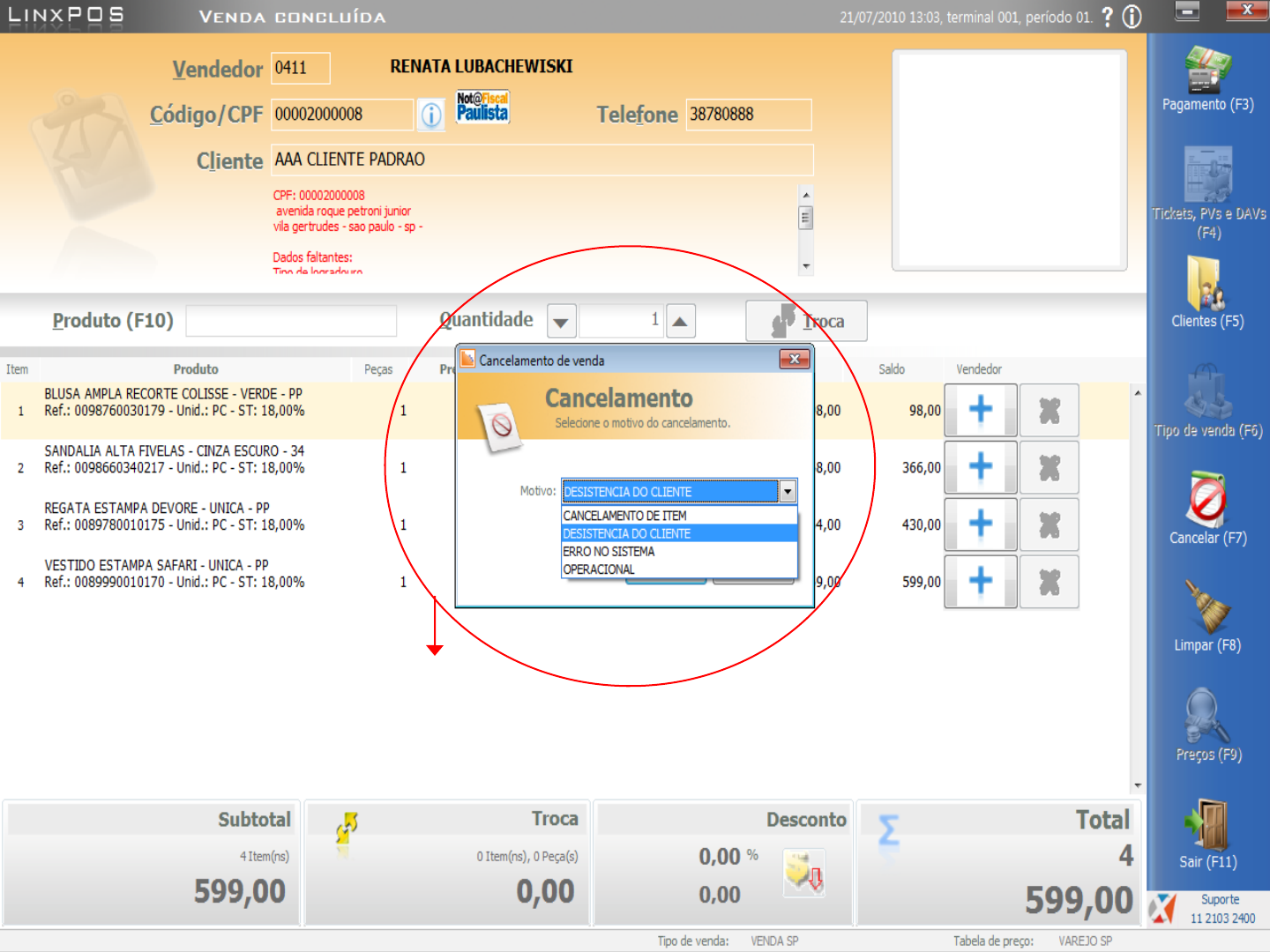
Task: Click Tabela de preço VAREJO SP status
Action: tap(1086, 941)
